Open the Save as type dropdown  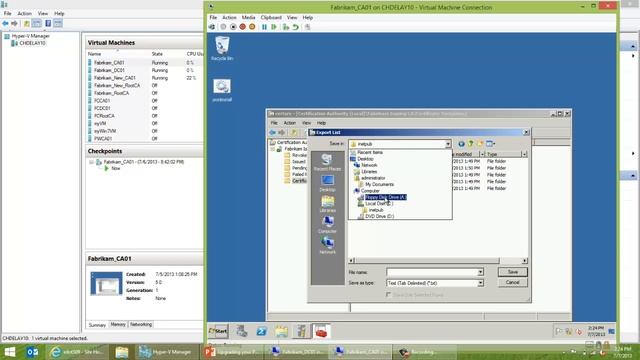coord(480,283)
